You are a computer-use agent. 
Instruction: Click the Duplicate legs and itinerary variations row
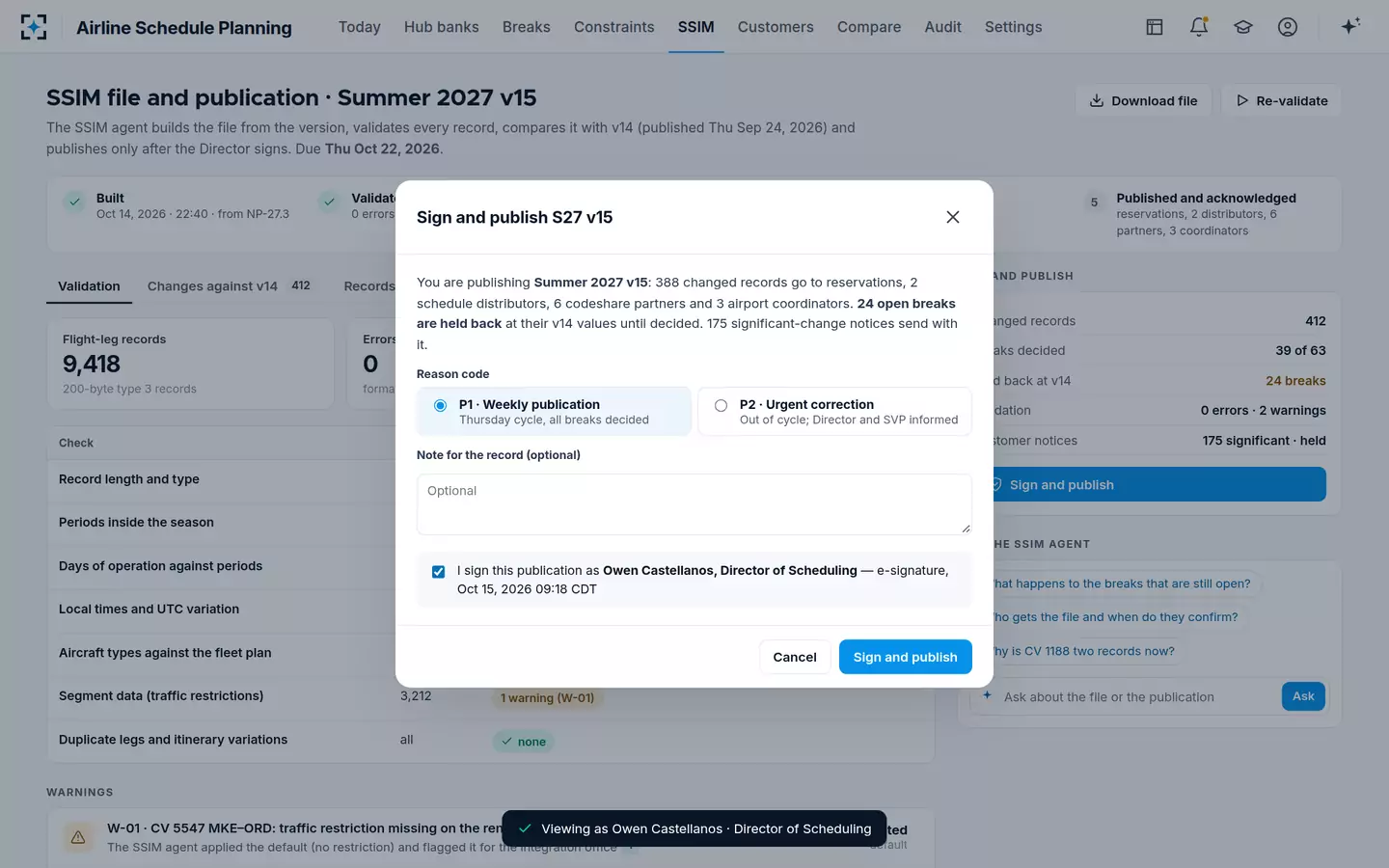pos(491,740)
